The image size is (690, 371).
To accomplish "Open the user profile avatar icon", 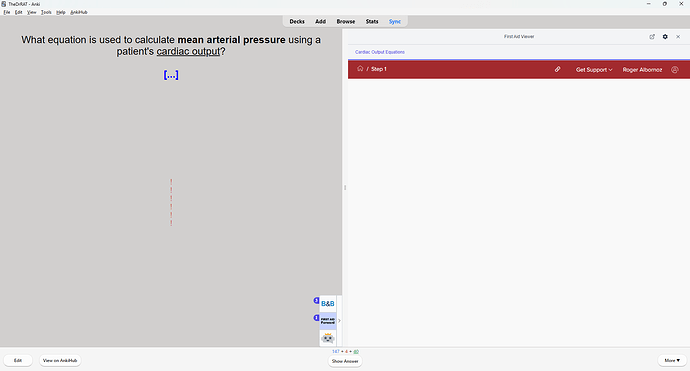I will point(675,70).
